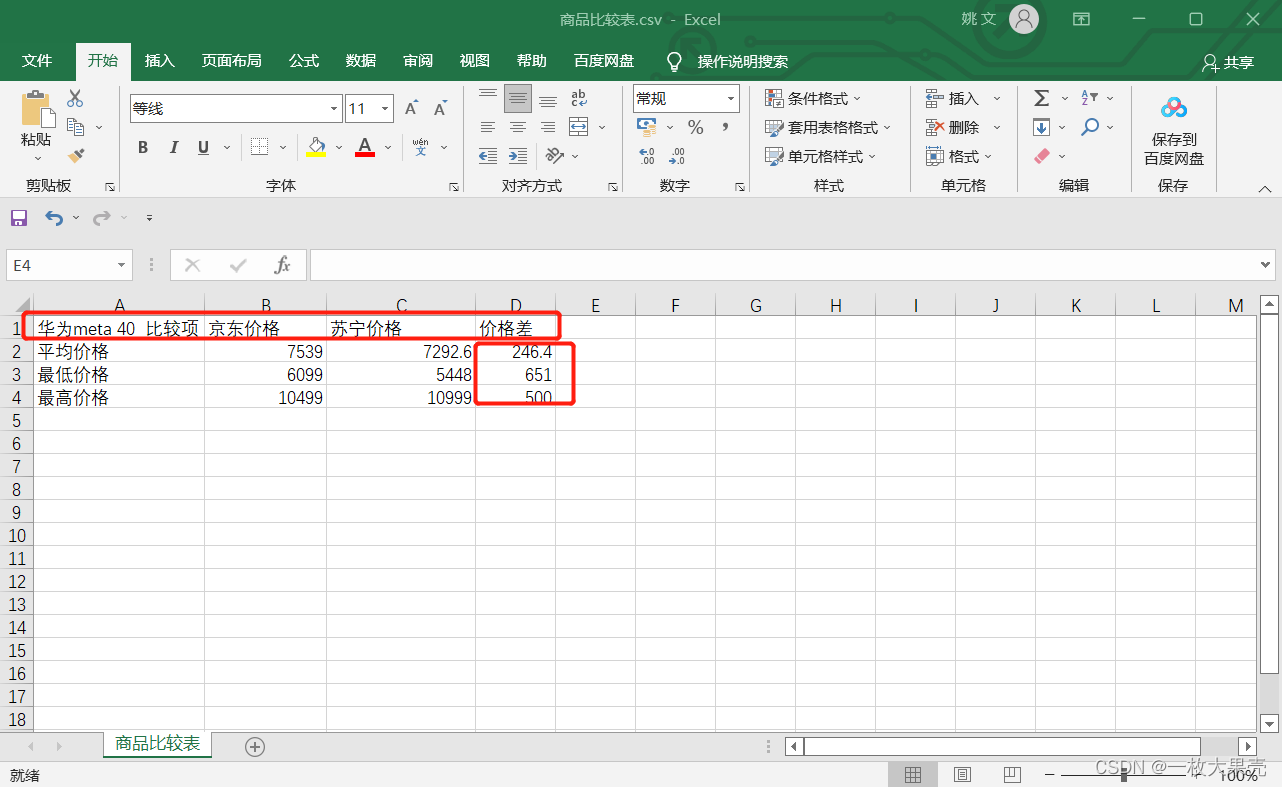Open the File (文件) tab
This screenshot has width=1282, height=787.
tap(37, 61)
